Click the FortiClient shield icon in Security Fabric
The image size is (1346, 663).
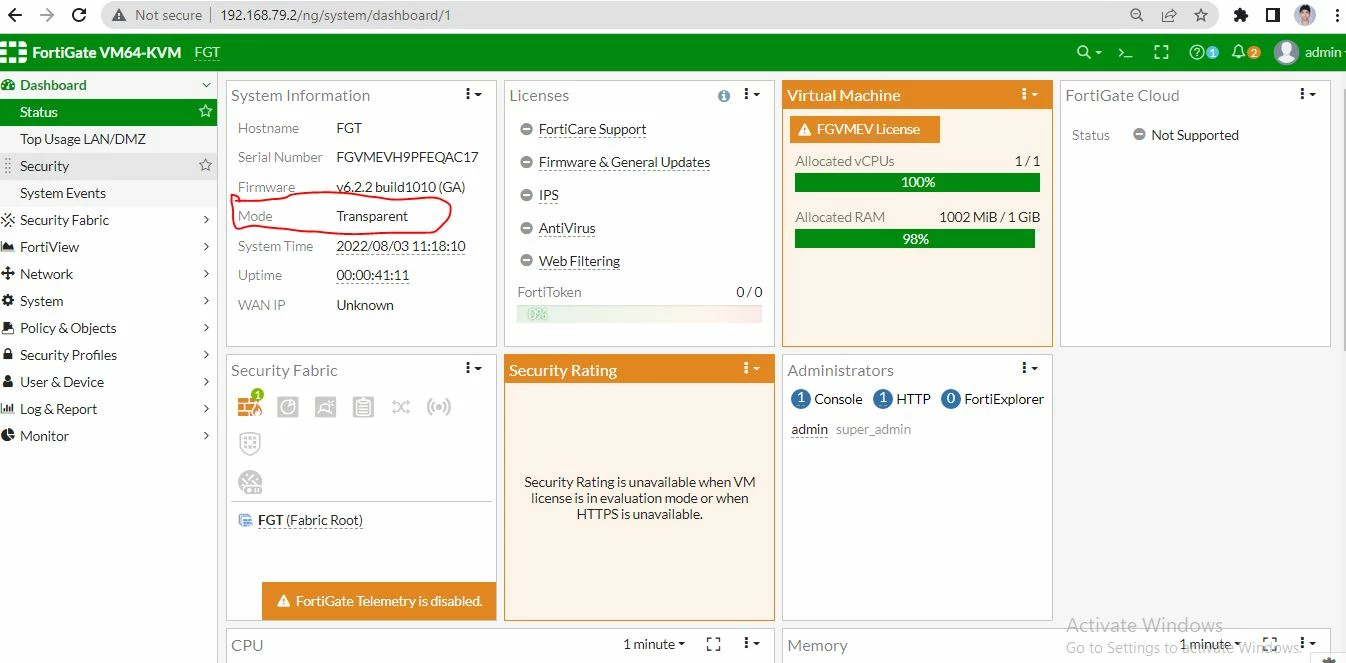[250, 443]
